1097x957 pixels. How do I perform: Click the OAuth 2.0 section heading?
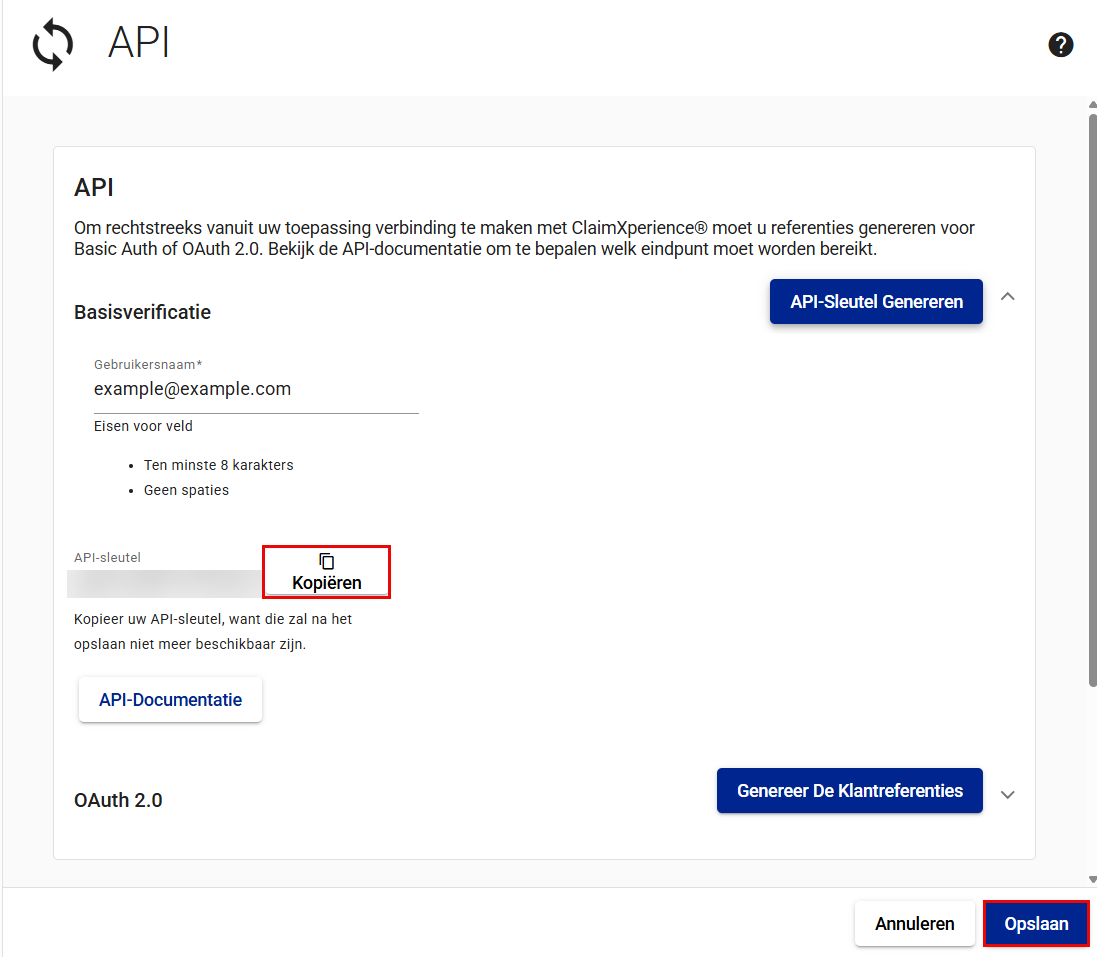click(118, 800)
